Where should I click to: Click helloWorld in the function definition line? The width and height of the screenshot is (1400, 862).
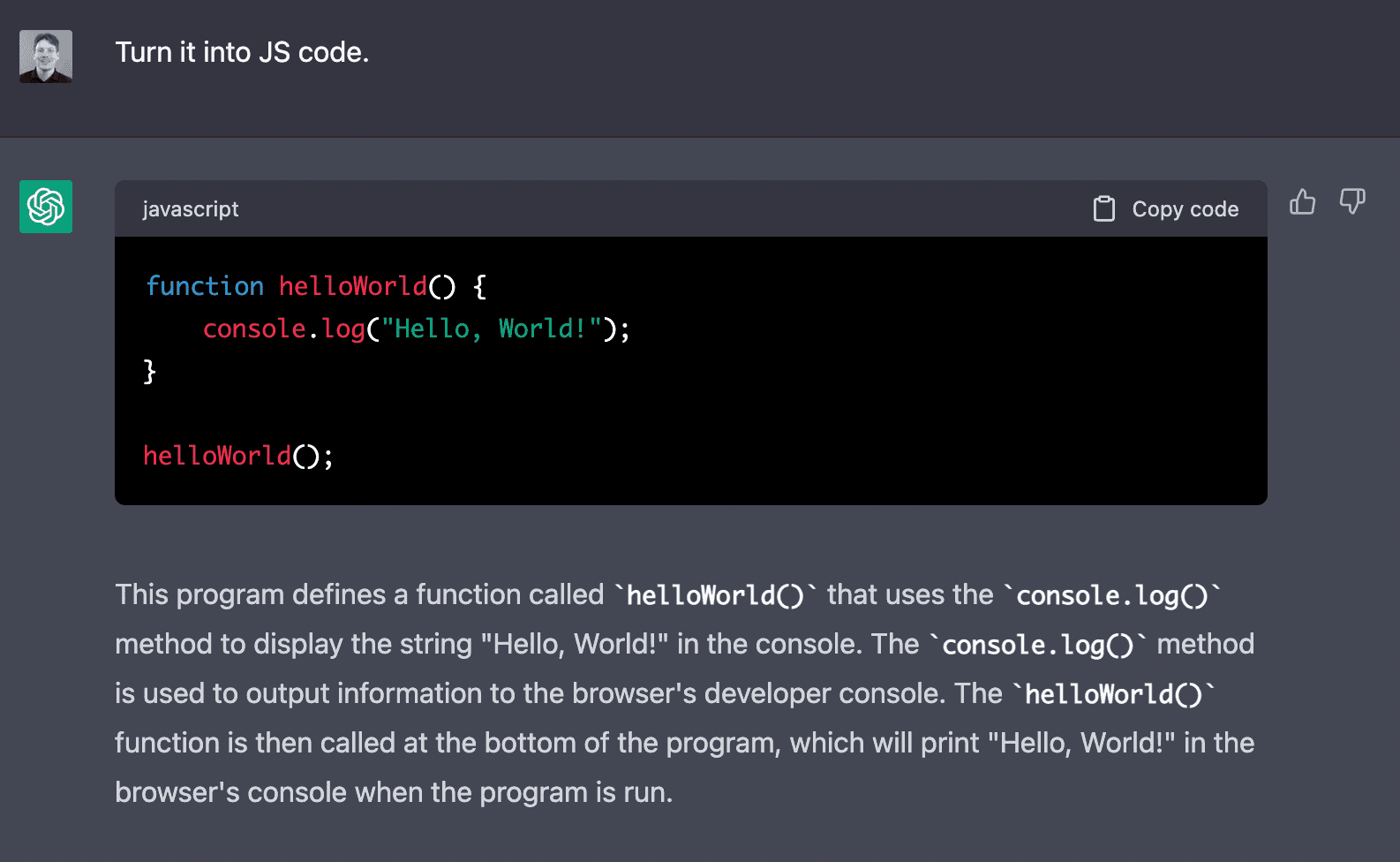tap(352, 286)
